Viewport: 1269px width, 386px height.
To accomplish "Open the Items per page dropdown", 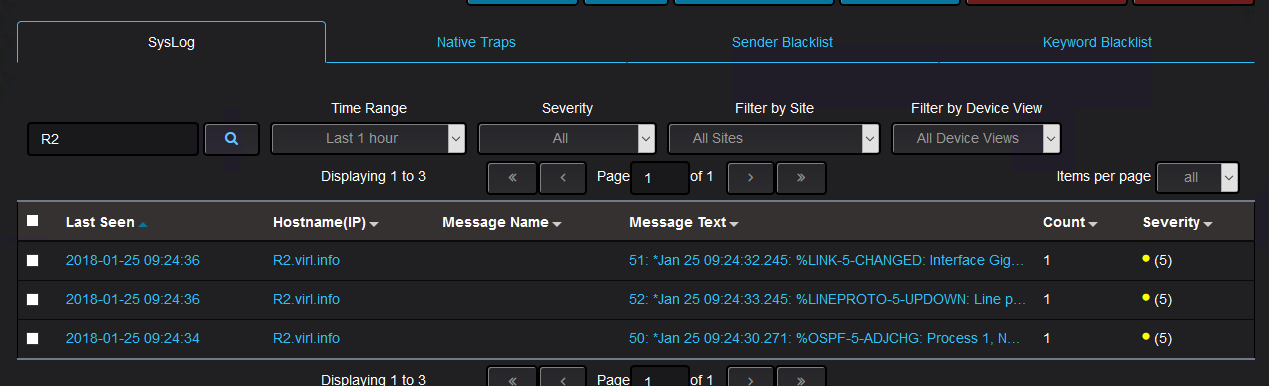I will tap(1197, 177).
